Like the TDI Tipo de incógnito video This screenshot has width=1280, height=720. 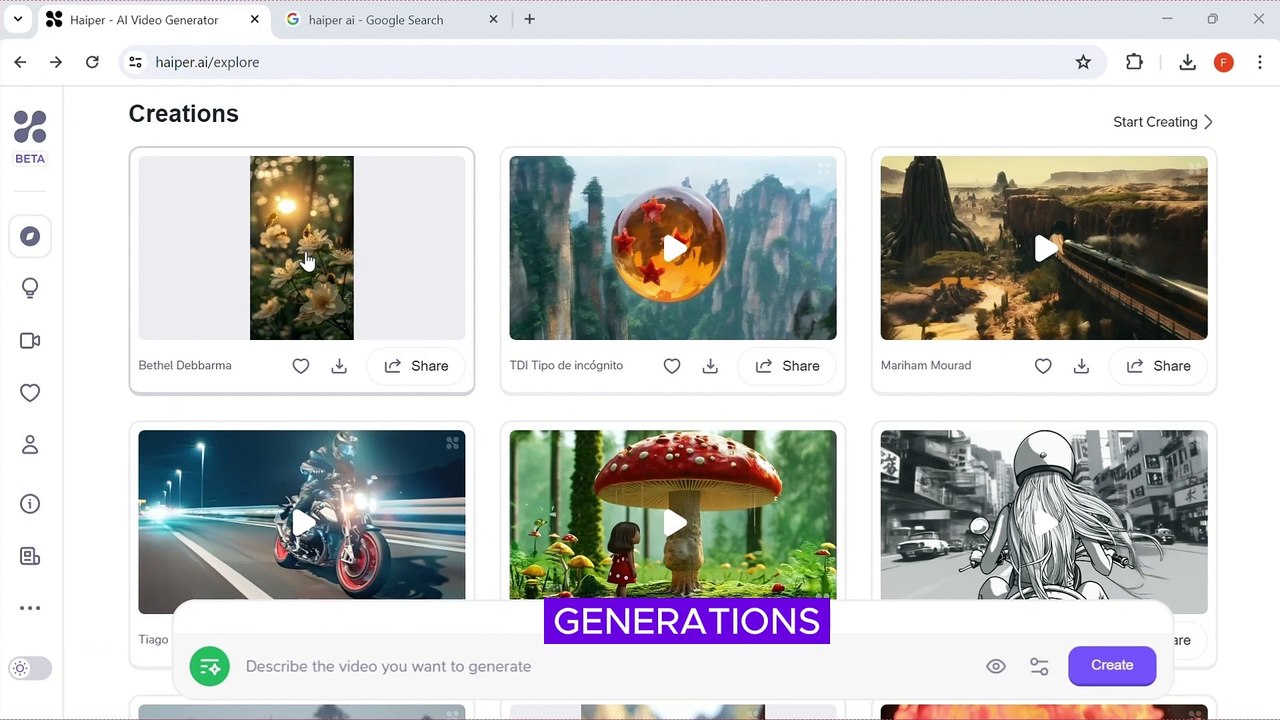(x=672, y=366)
